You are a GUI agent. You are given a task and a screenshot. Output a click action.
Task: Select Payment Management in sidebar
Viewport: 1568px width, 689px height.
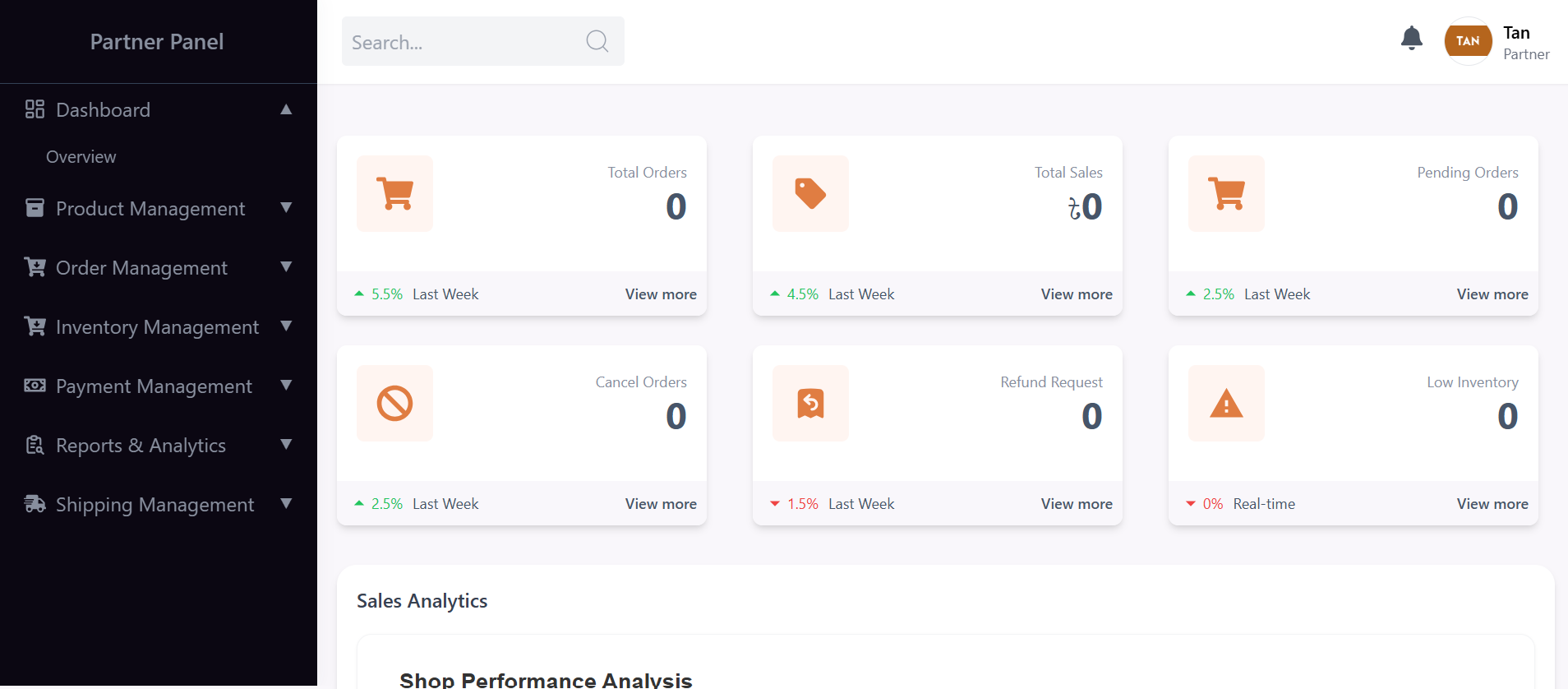tap(154, 386)
